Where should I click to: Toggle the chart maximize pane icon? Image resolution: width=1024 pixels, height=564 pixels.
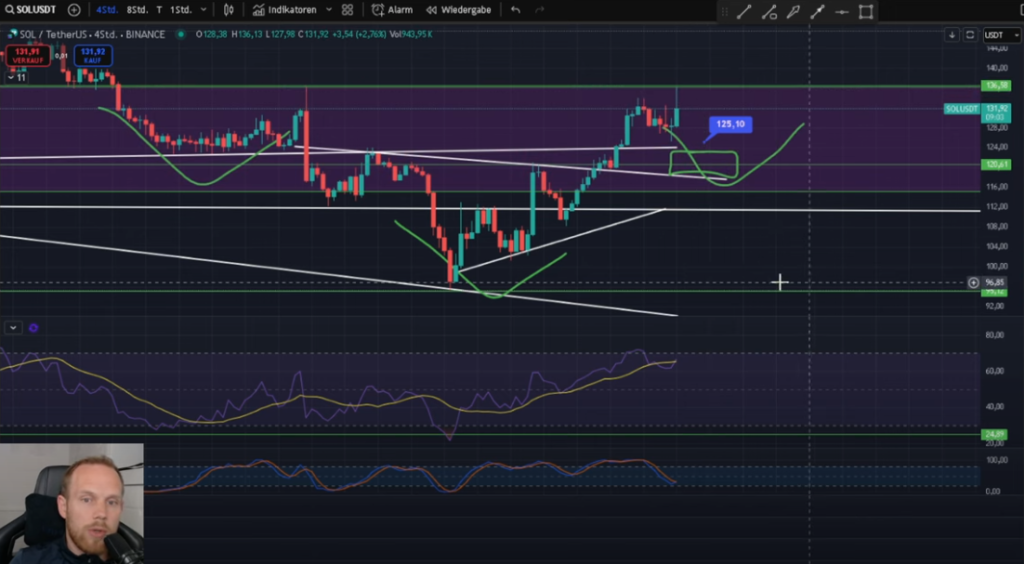[x=970, y=35]
